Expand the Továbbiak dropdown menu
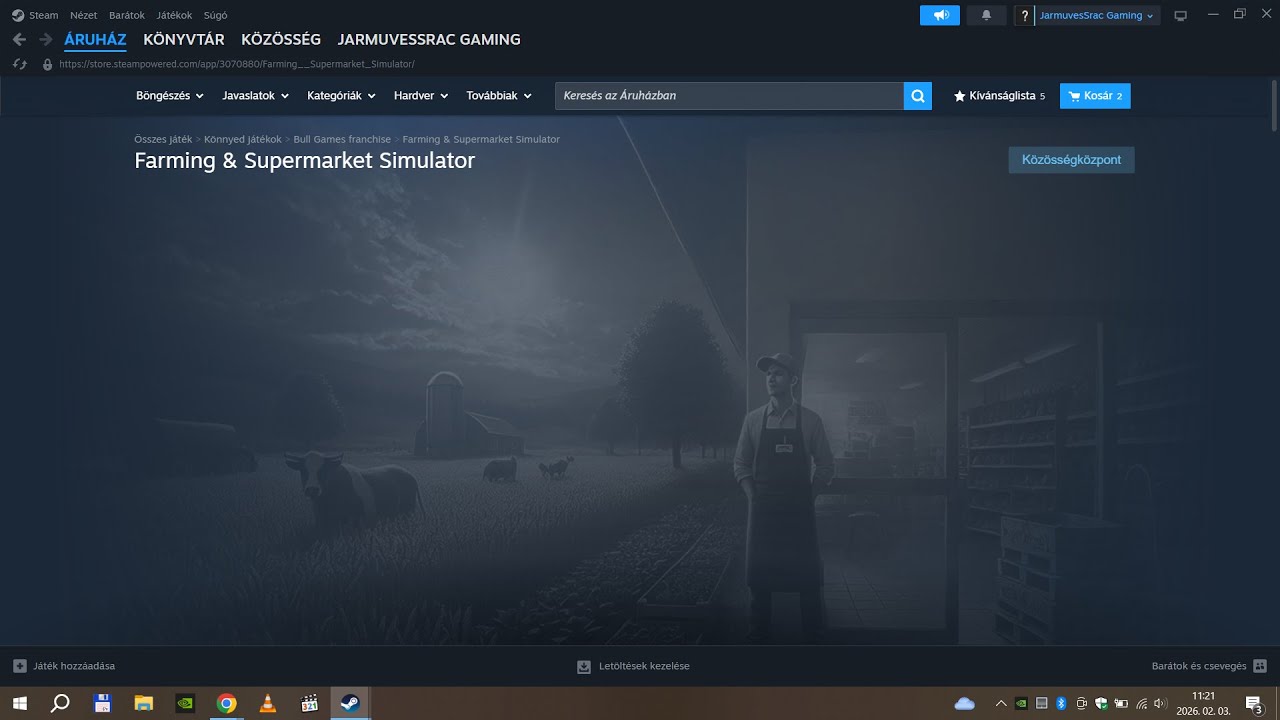Viewport: 1280px width, 720px height. pos(499,96)
